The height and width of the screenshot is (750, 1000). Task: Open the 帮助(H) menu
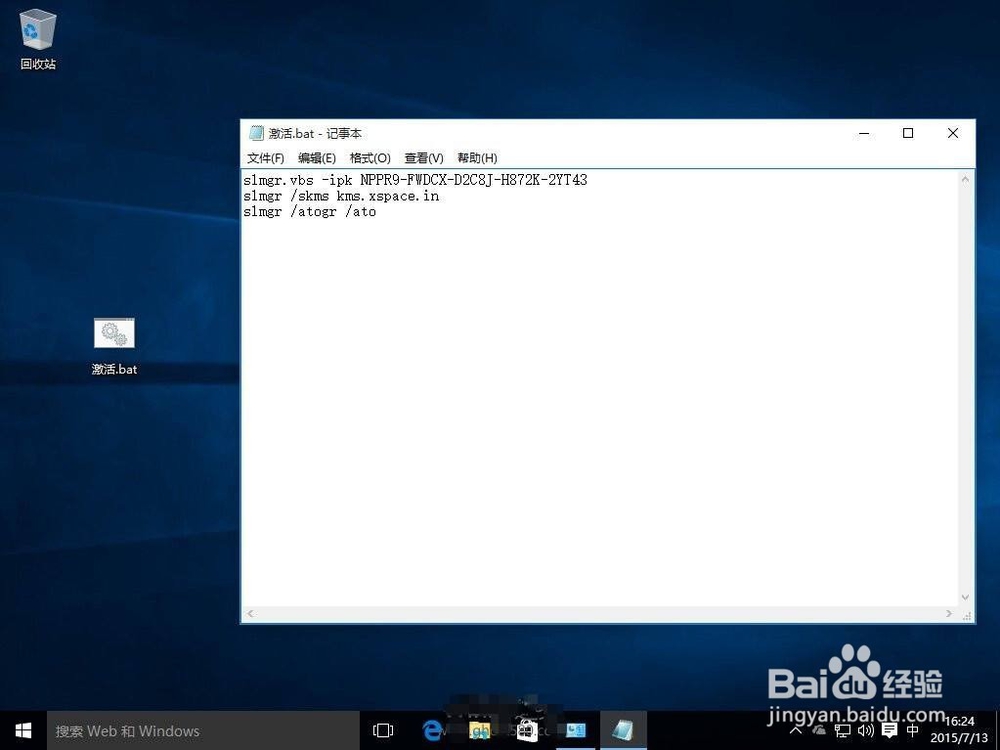point(477,157)
